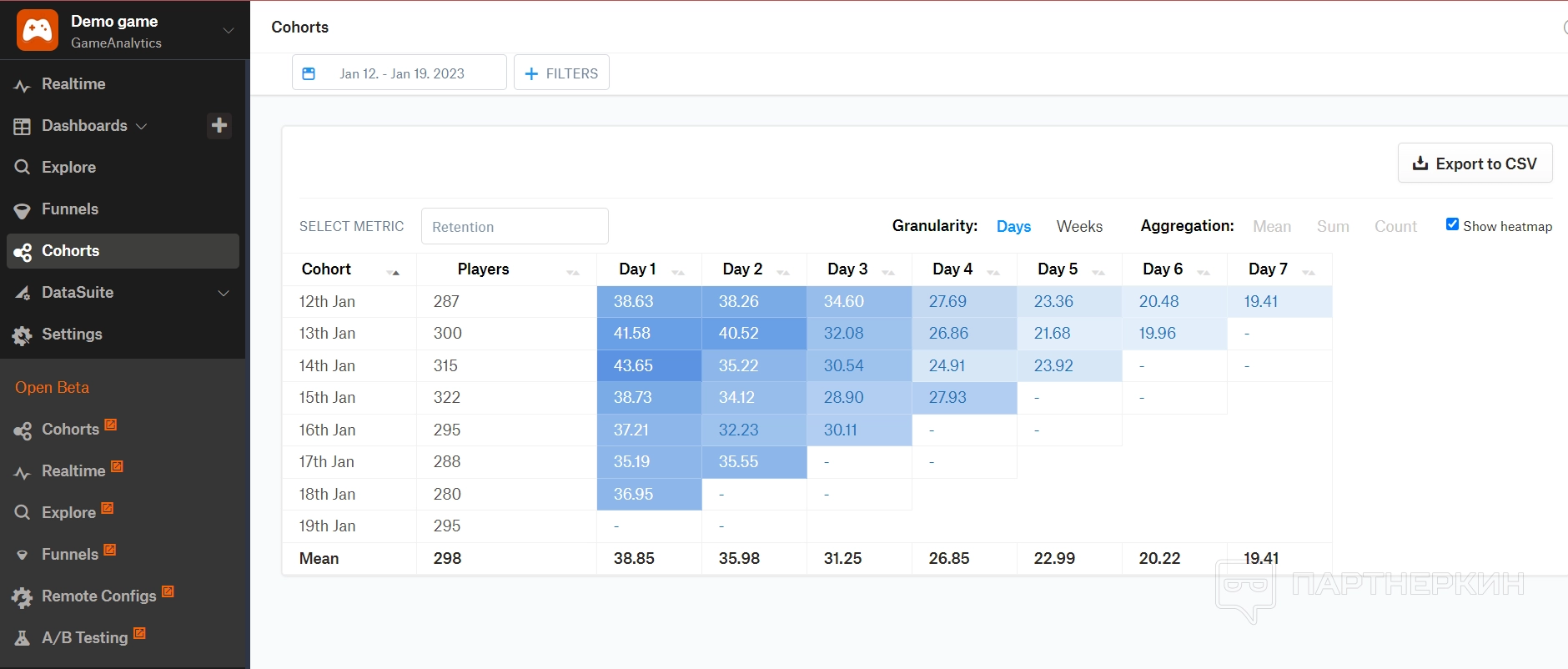
Task: Click the calendar icon in date picker
Action: point(309,73)
